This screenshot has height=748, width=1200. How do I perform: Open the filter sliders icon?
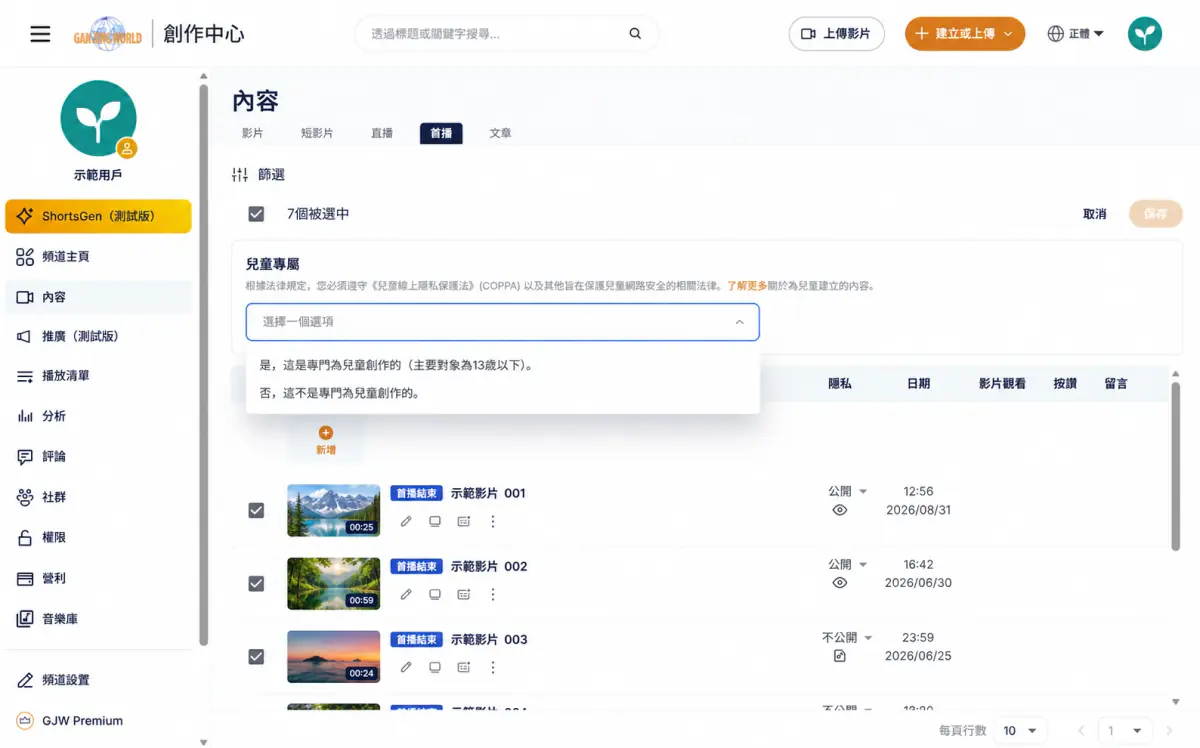point(240,175)
